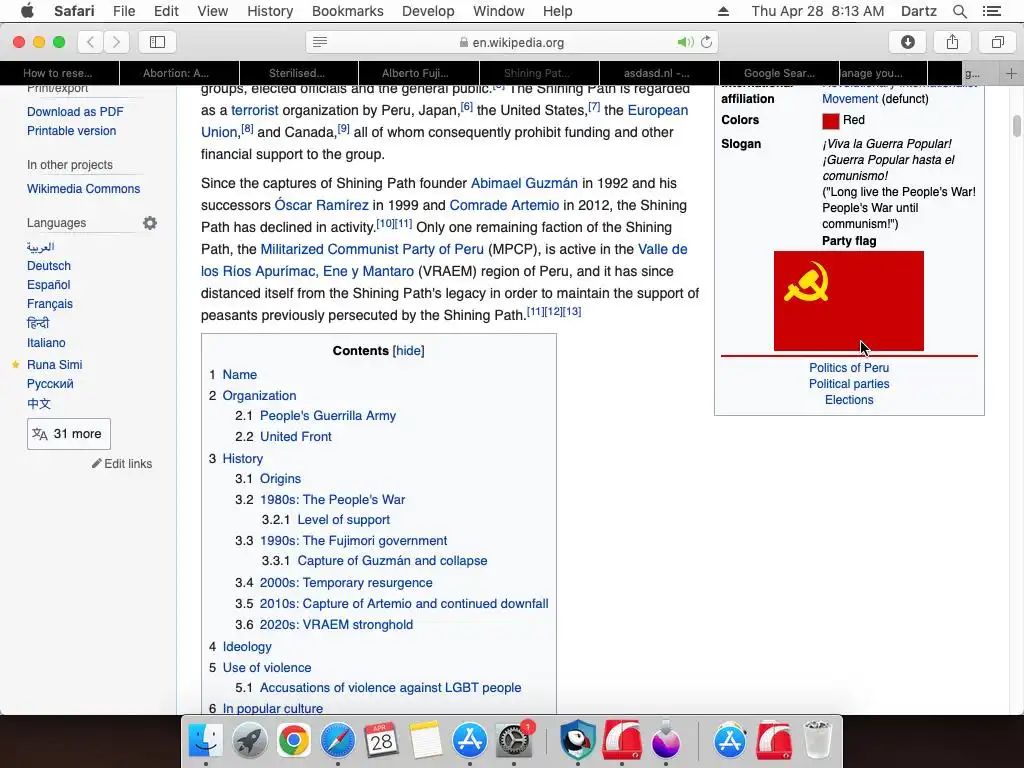The image size is (1024, 768).
Task: Jump to contents entry 3.2 1980s: The People's War
Action: tap(332, 500)
